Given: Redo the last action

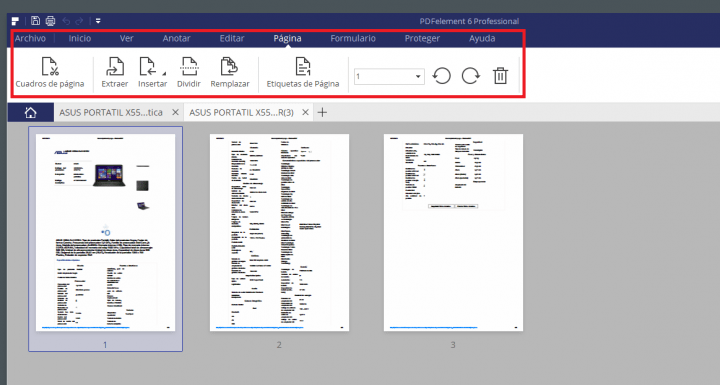Looking at the screenshot, I should tap(79, 21).
